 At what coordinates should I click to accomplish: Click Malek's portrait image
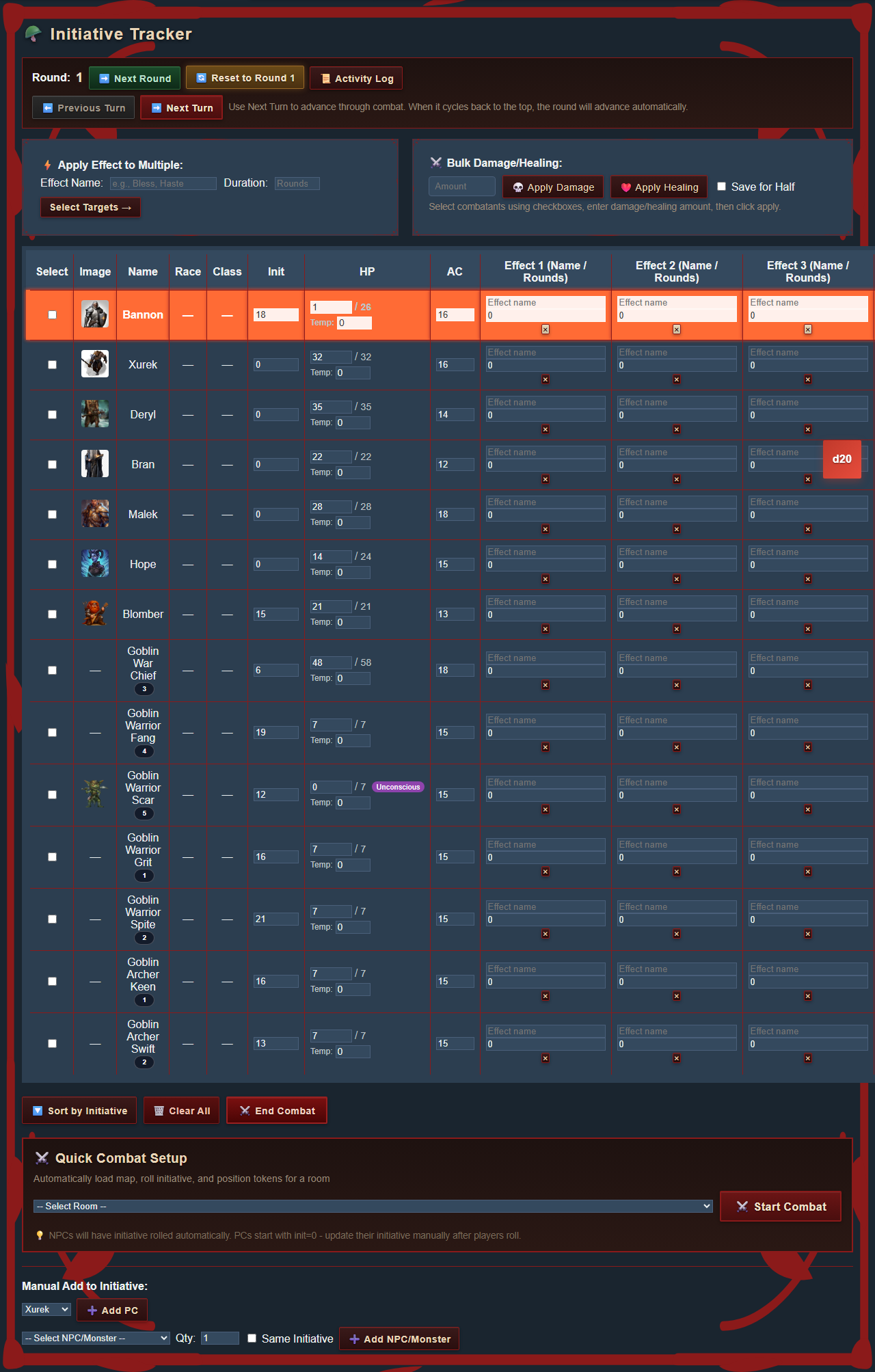[95, 514]
